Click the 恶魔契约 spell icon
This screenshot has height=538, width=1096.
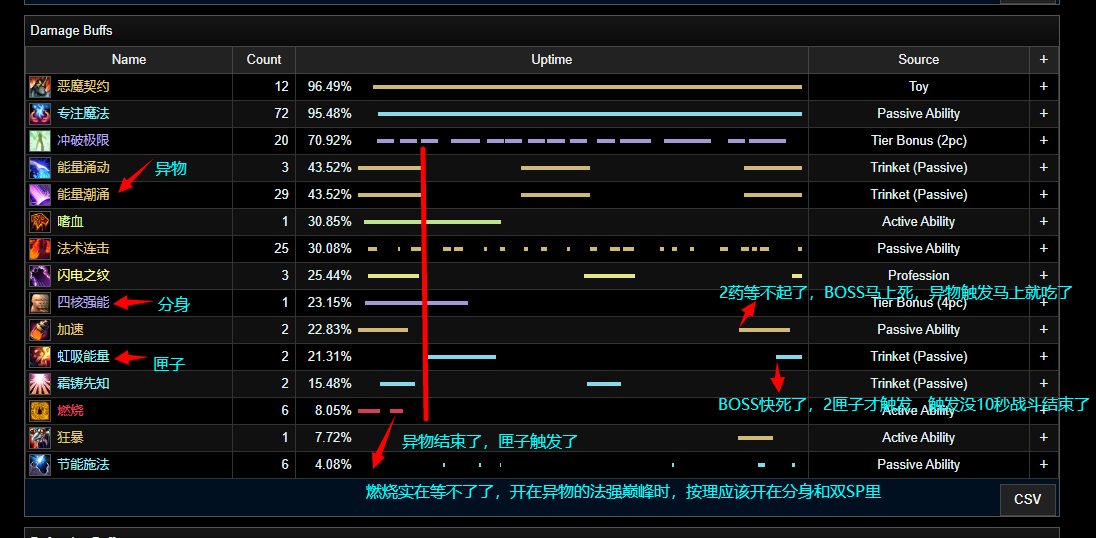tap(39, 87)
